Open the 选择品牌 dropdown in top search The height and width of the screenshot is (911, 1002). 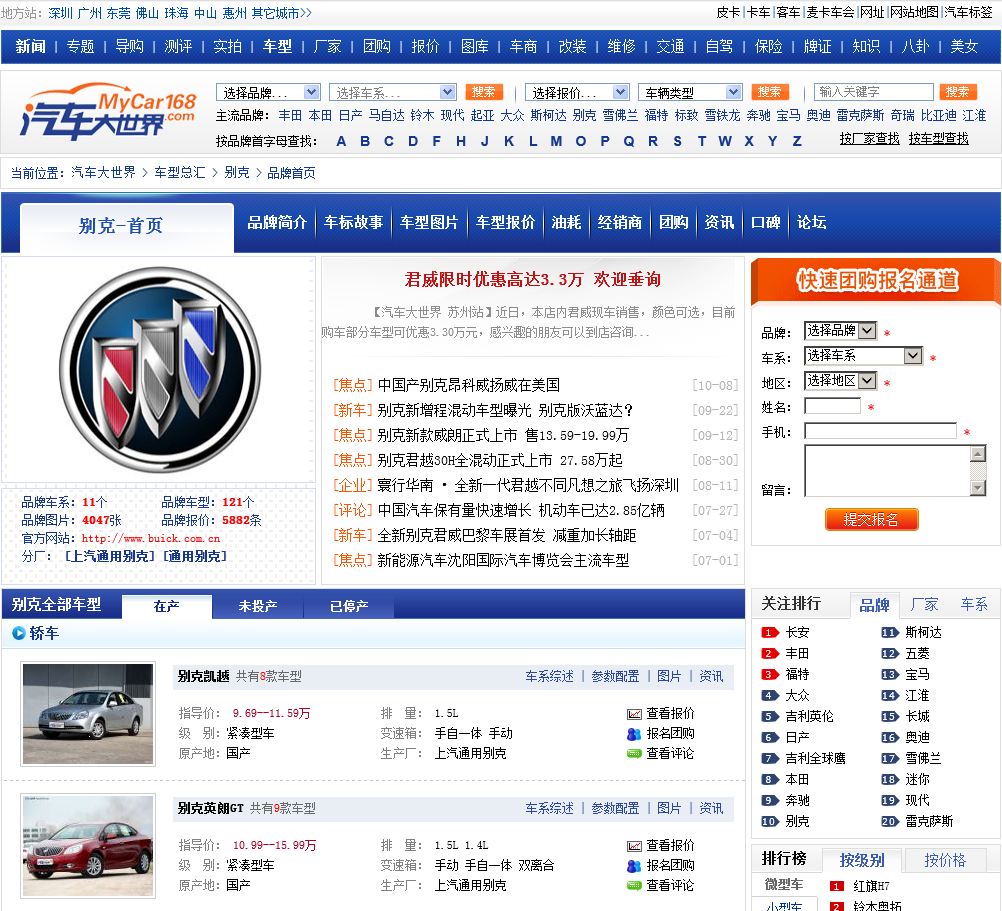pyautogui.click(x=268, y=93)
